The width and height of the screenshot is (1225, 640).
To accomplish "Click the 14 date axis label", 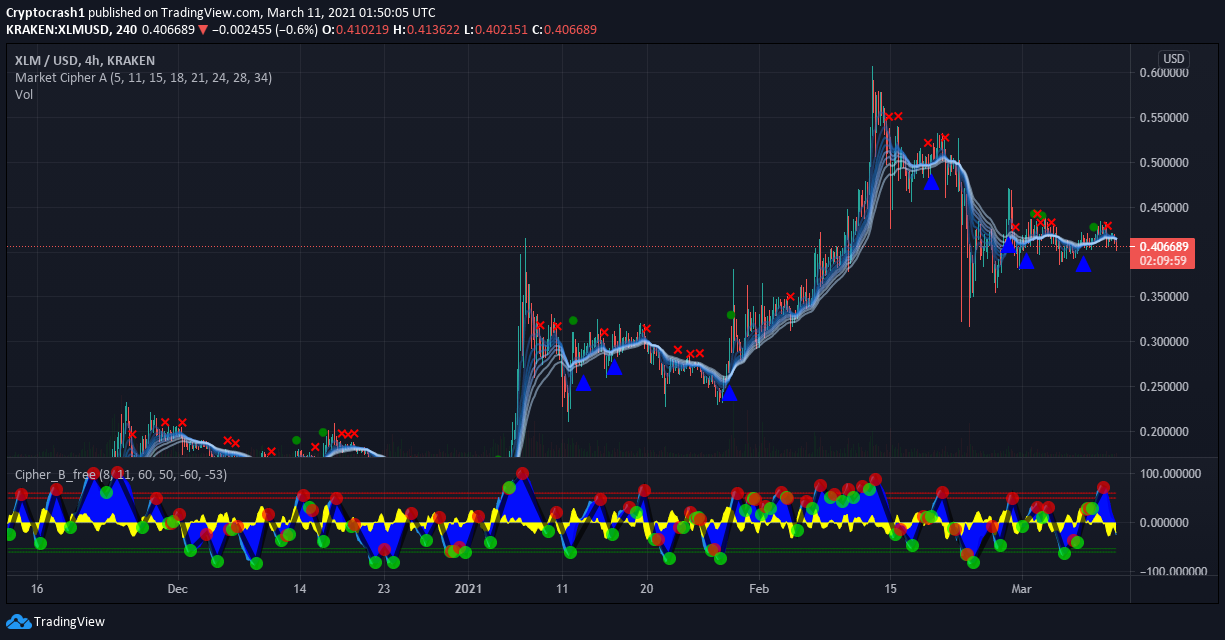I will (x=300, y=589).
